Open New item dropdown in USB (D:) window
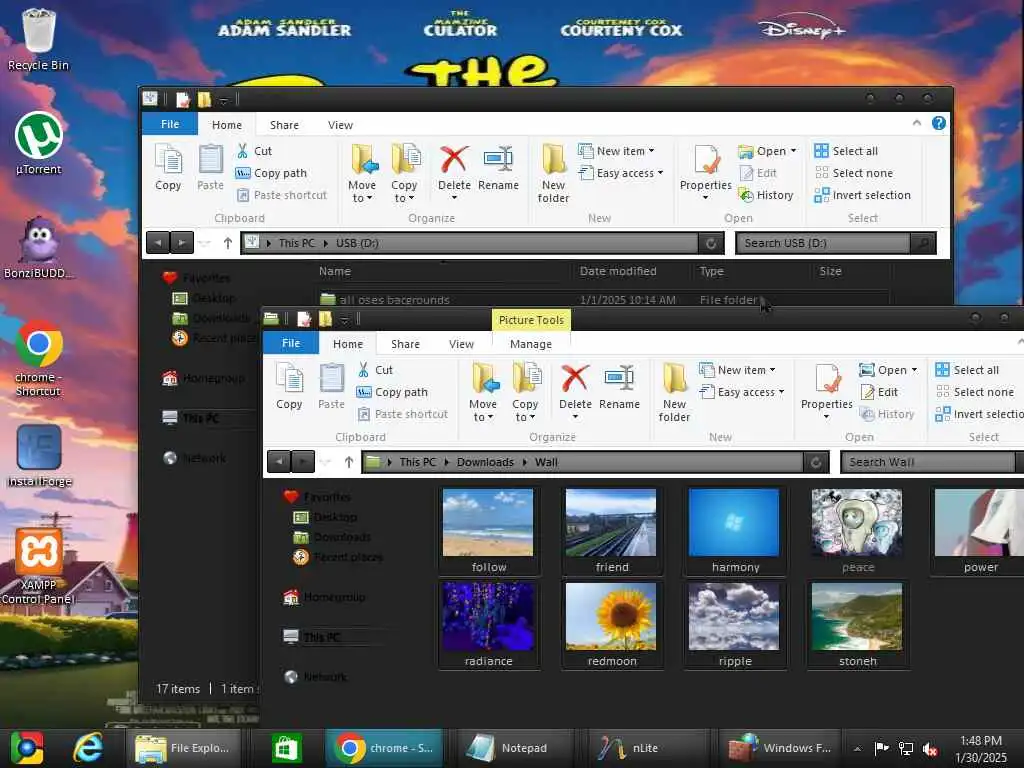This screenshot has width=1024, height=768. (616, 151)
